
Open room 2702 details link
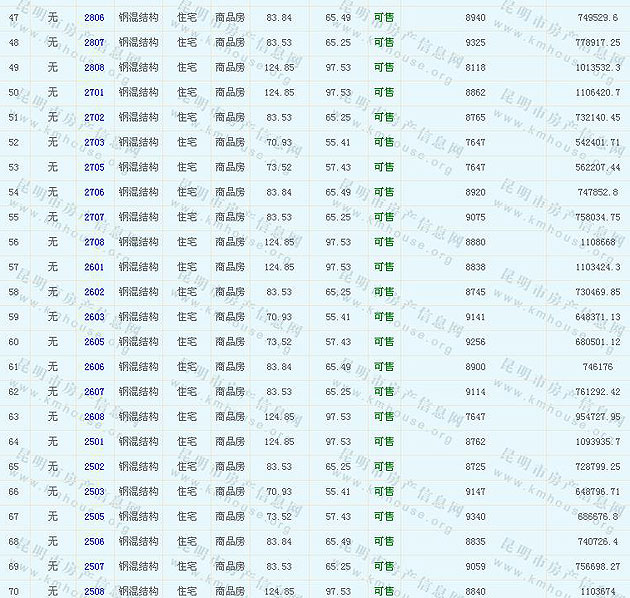[x=94, y=118]
